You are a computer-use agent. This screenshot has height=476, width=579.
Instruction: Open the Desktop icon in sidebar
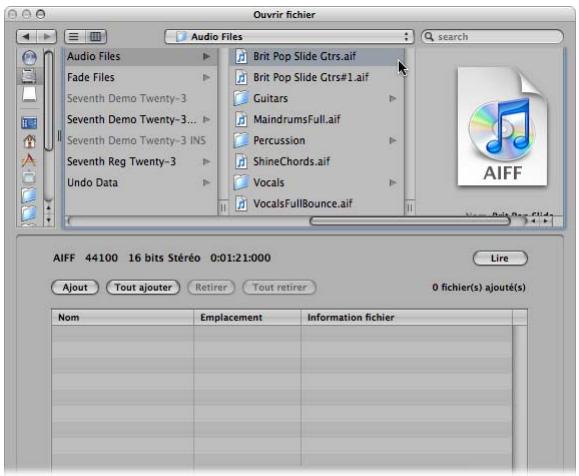pyautogui.click(x=29, y=123)
